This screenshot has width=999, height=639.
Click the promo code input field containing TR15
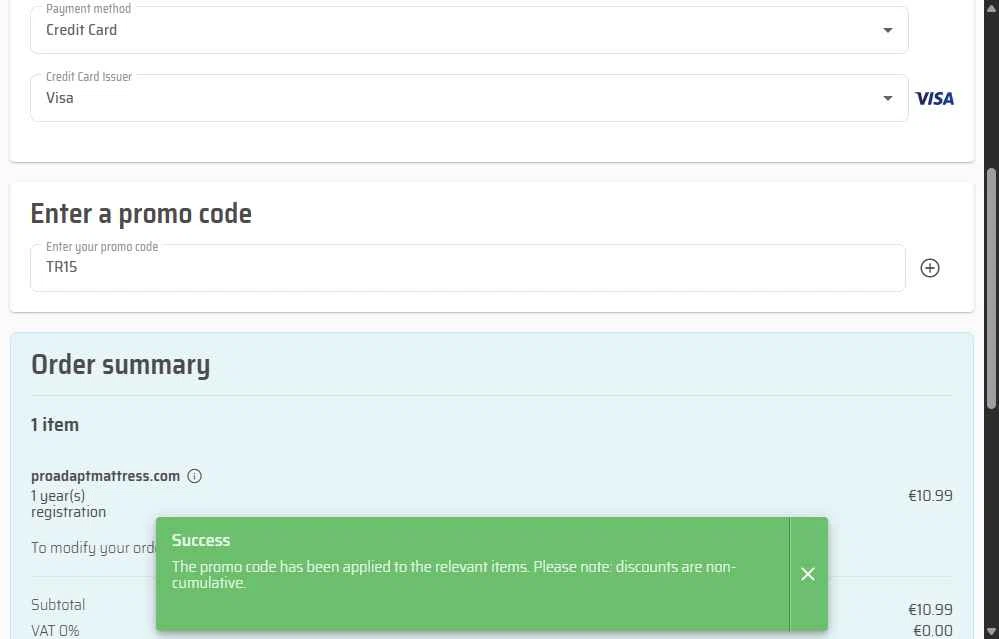click(468, 268)
